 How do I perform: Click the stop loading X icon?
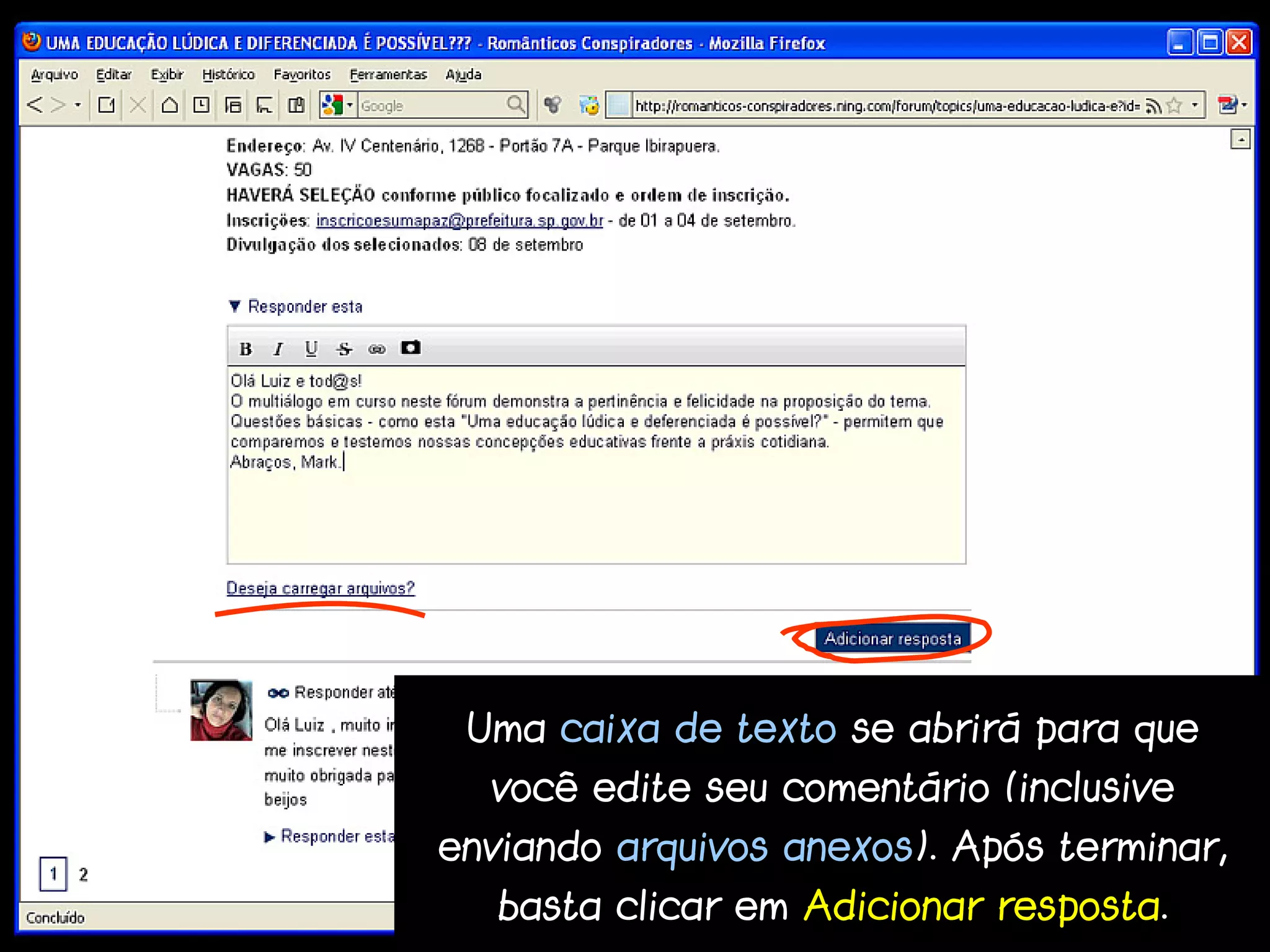138,105
